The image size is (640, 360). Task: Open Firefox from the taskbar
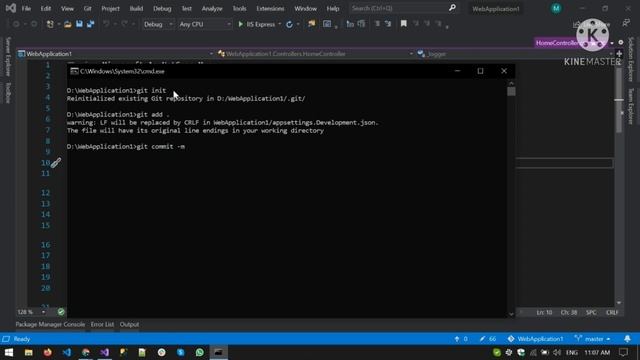(48, 353)
